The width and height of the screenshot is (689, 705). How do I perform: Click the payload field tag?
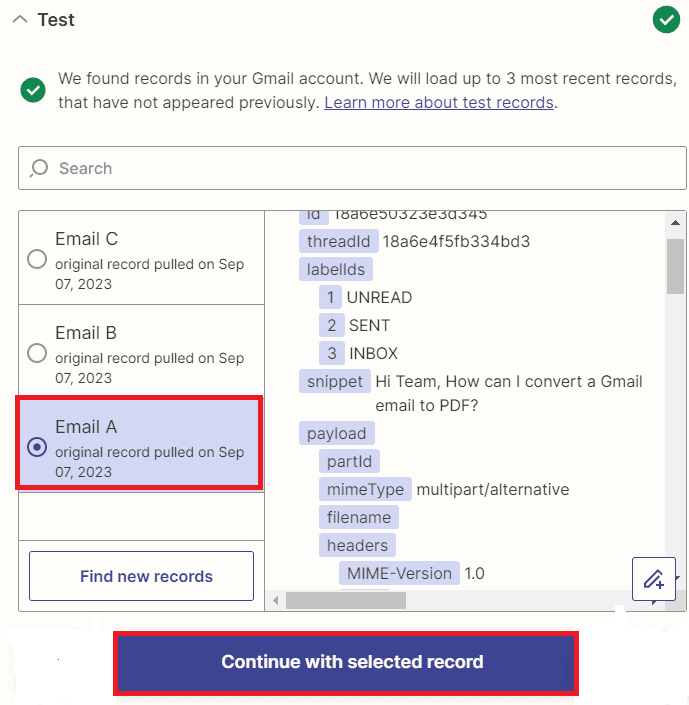pyautogui.click(x=337, y=433)
